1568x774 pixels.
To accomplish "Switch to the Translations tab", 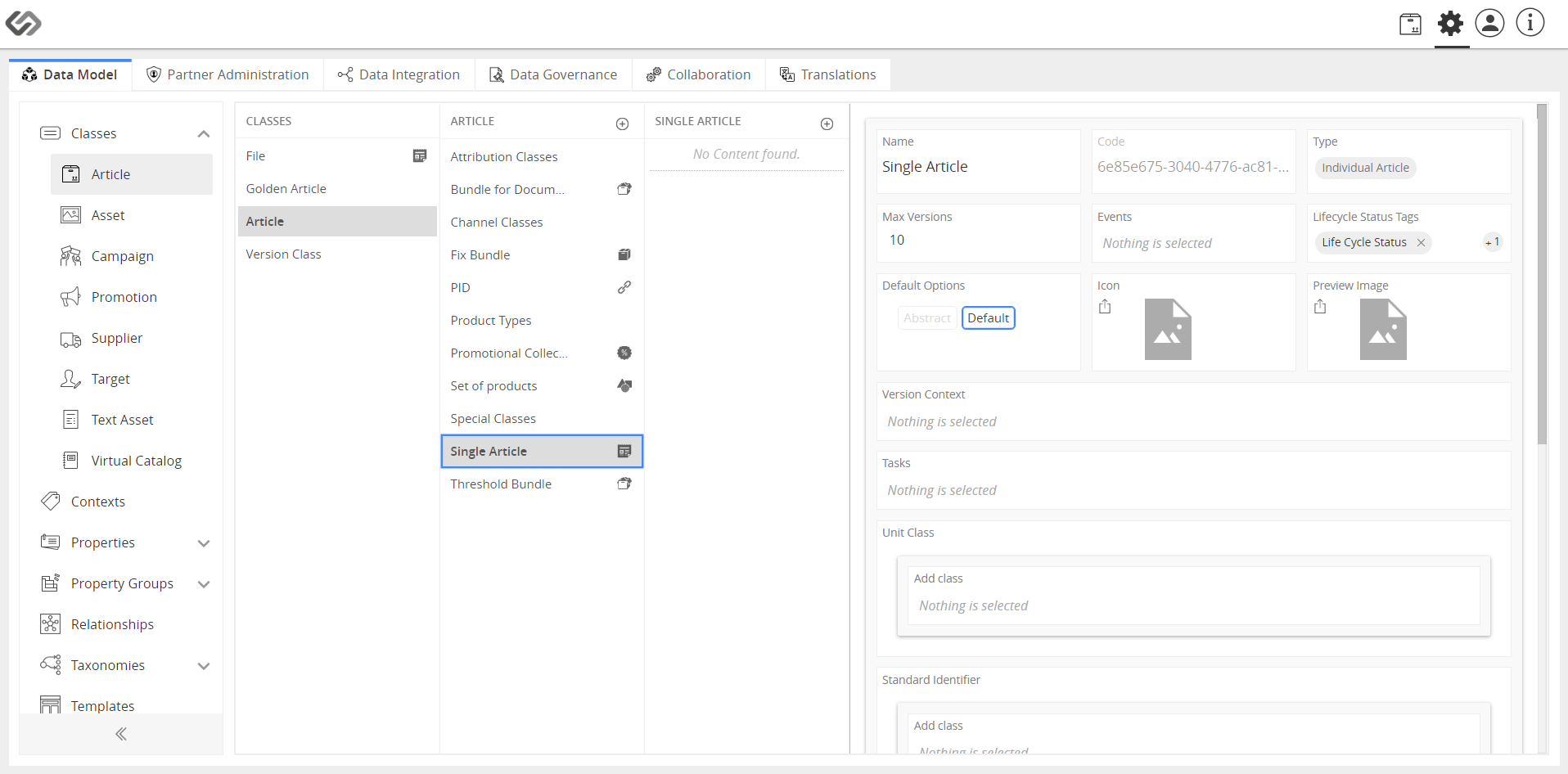I will coord(827,74).
